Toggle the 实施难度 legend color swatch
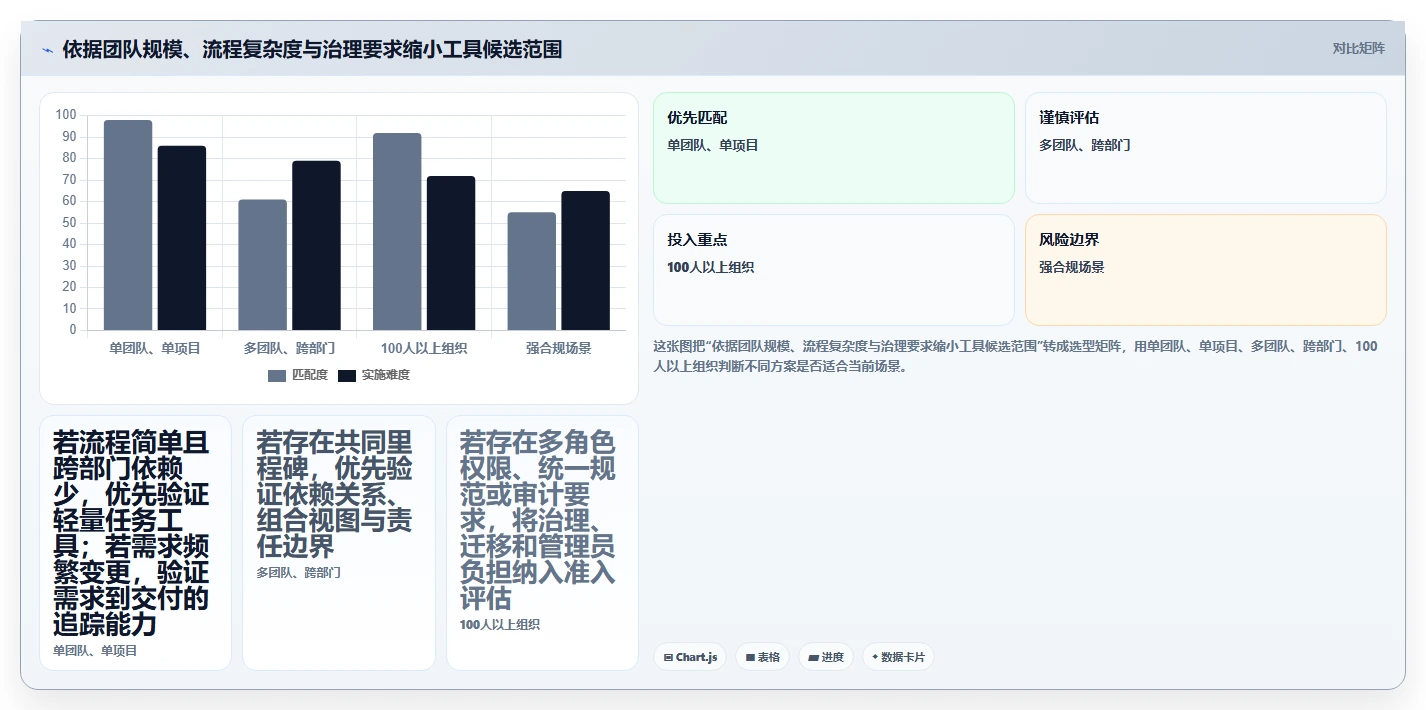This screenshot has height=710, width=1426. pyautogui.click(x=347, y=376)
